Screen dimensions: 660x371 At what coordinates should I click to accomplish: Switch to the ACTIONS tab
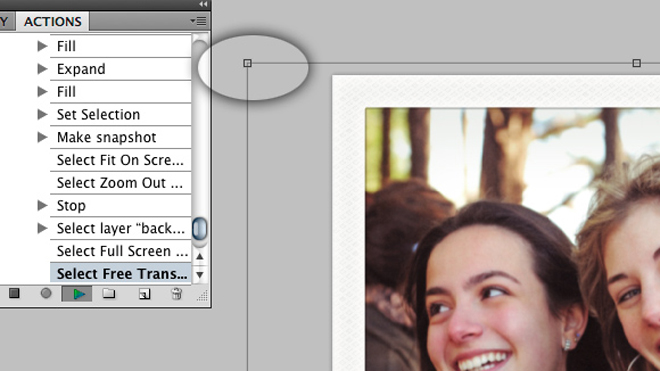(53, 21)
